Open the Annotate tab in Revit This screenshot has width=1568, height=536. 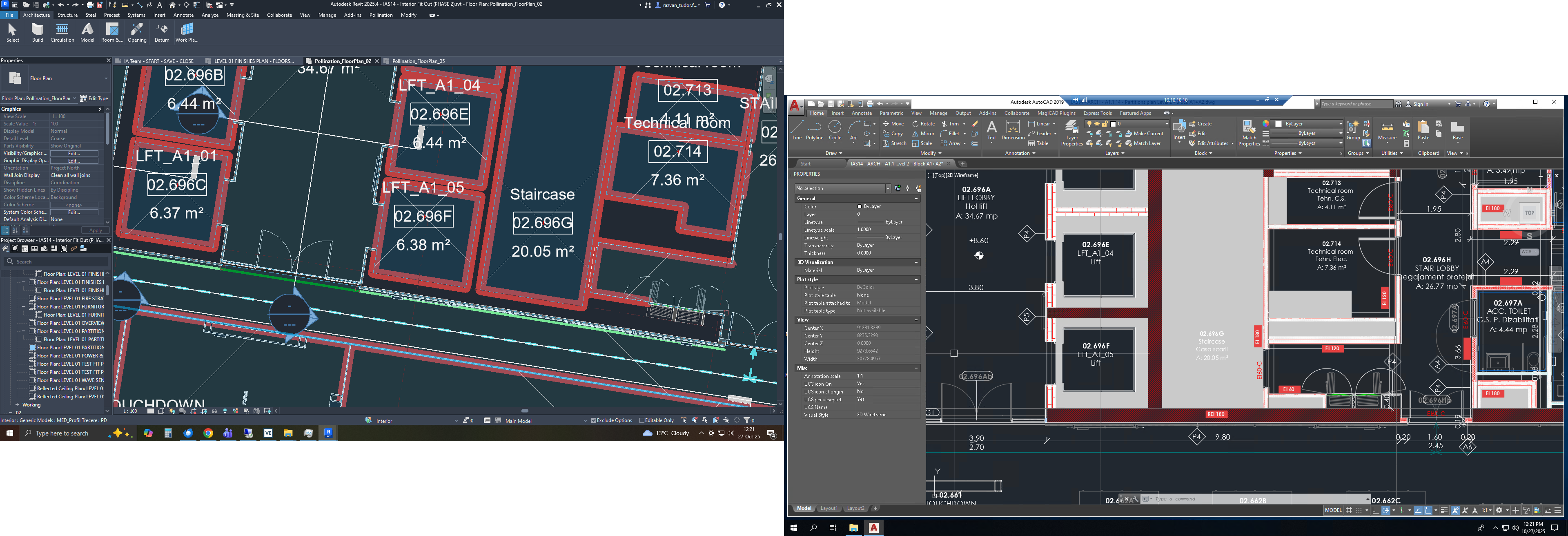tap(183, 15)
